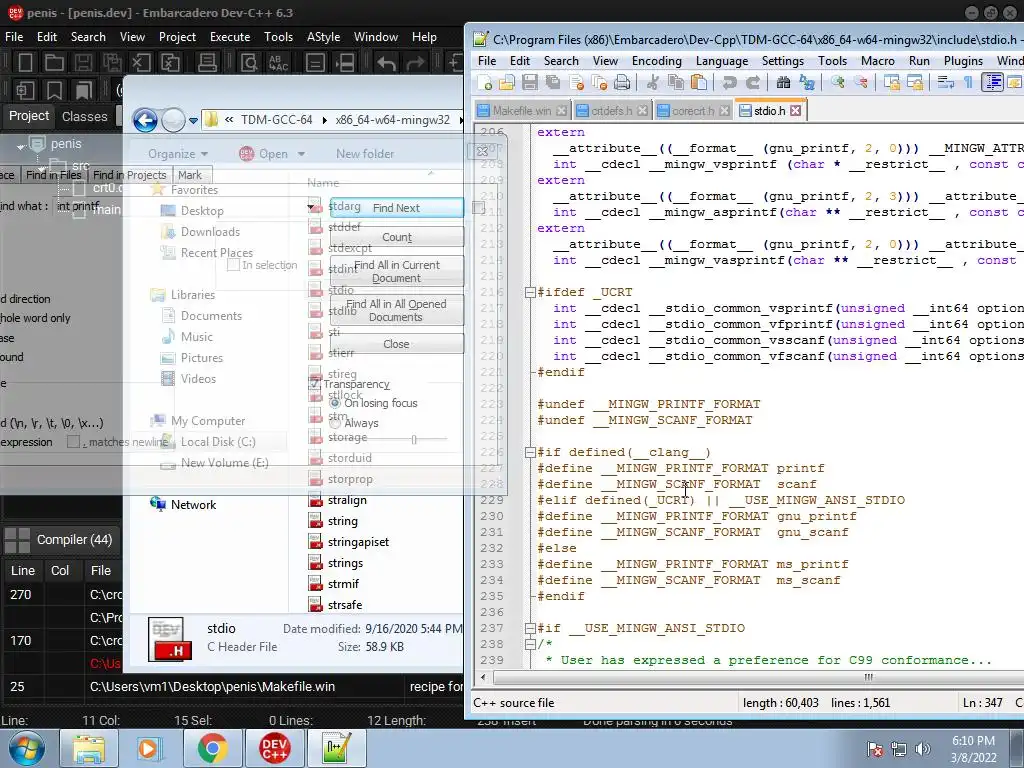
Task: Collapse fold marker at #ifdef _UCRT line
Action: coord(530,292)
